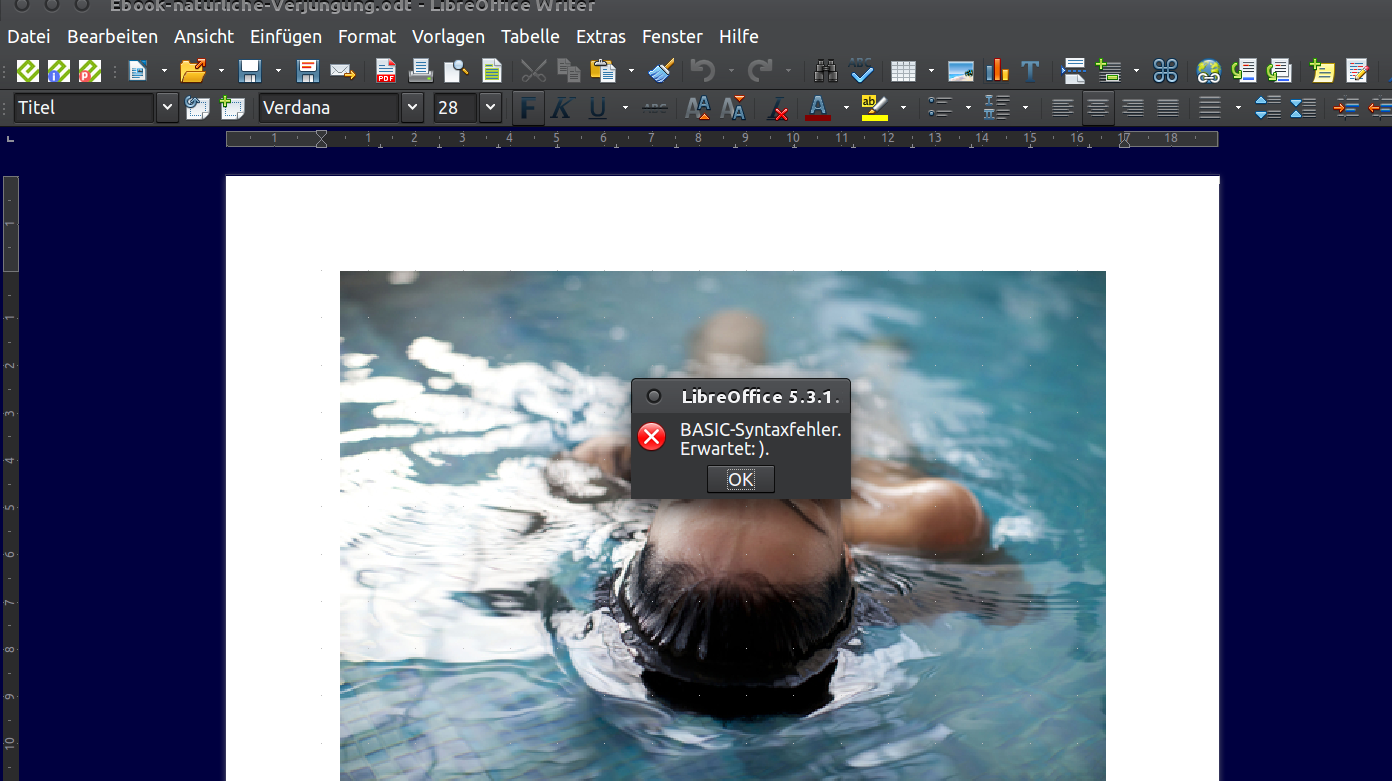
Task: Expand the font size 28 dropdown
Action: coord(490,107)
